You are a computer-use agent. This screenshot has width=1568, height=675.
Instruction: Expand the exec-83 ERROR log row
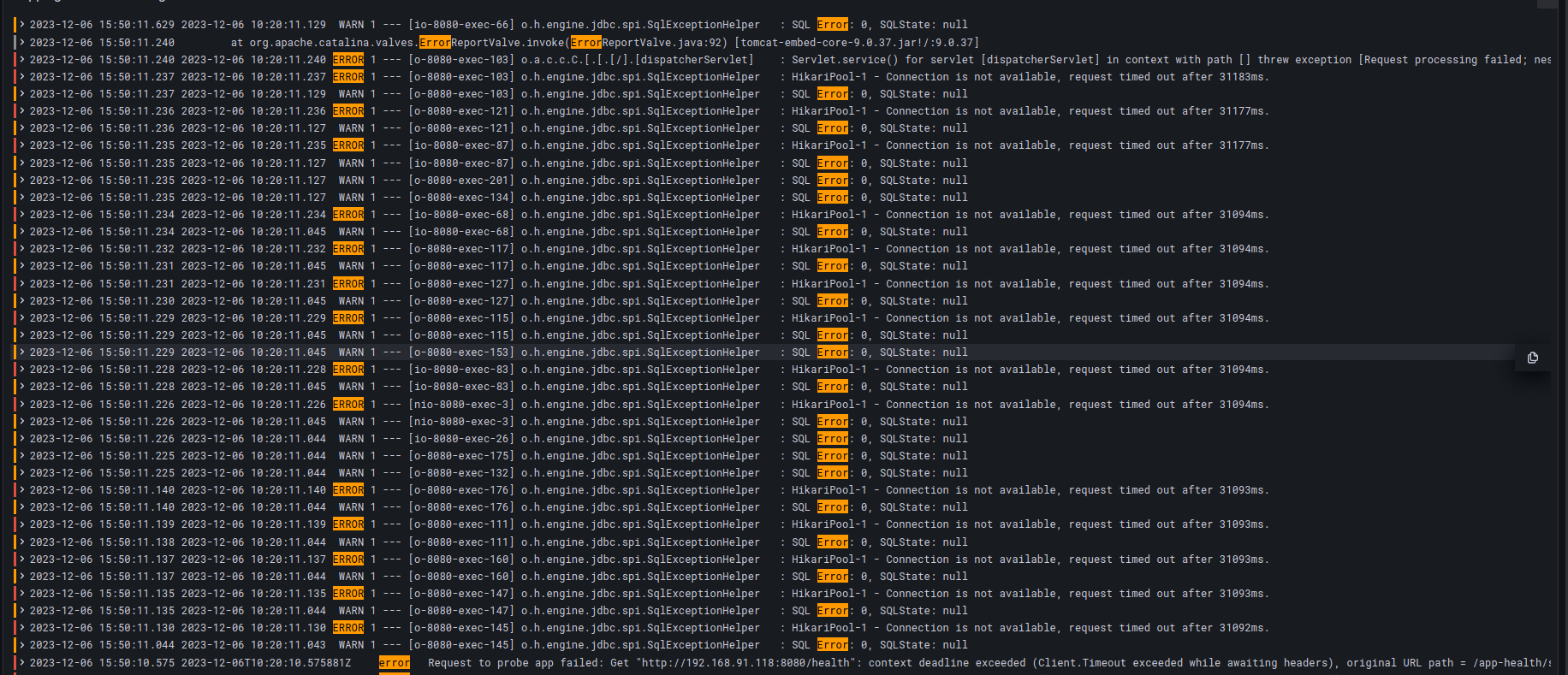click(x=22, y=370)
